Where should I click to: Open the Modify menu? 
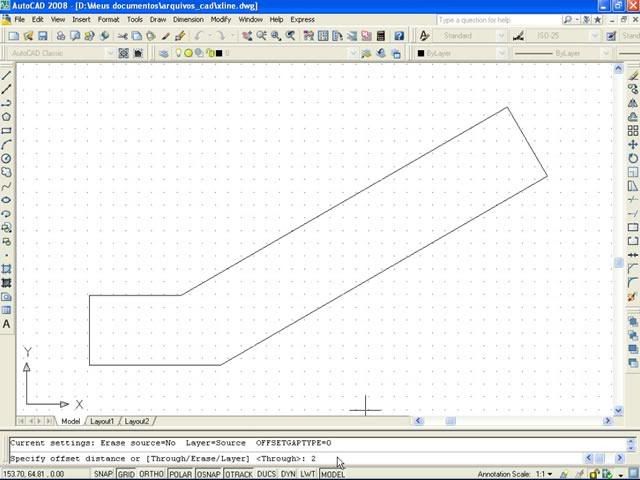221,20
